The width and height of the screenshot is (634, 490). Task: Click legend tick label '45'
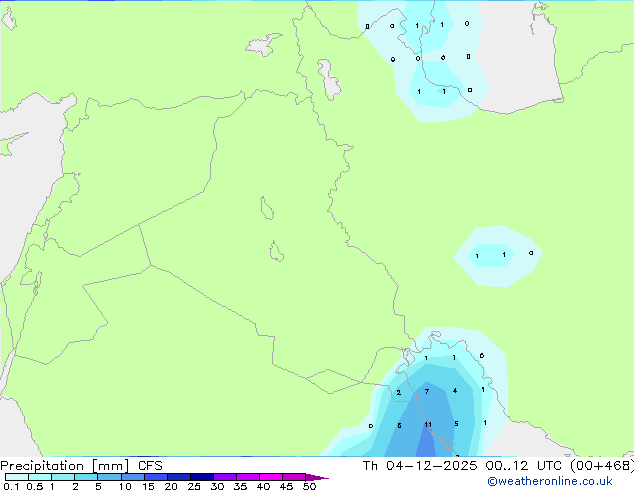286,486
